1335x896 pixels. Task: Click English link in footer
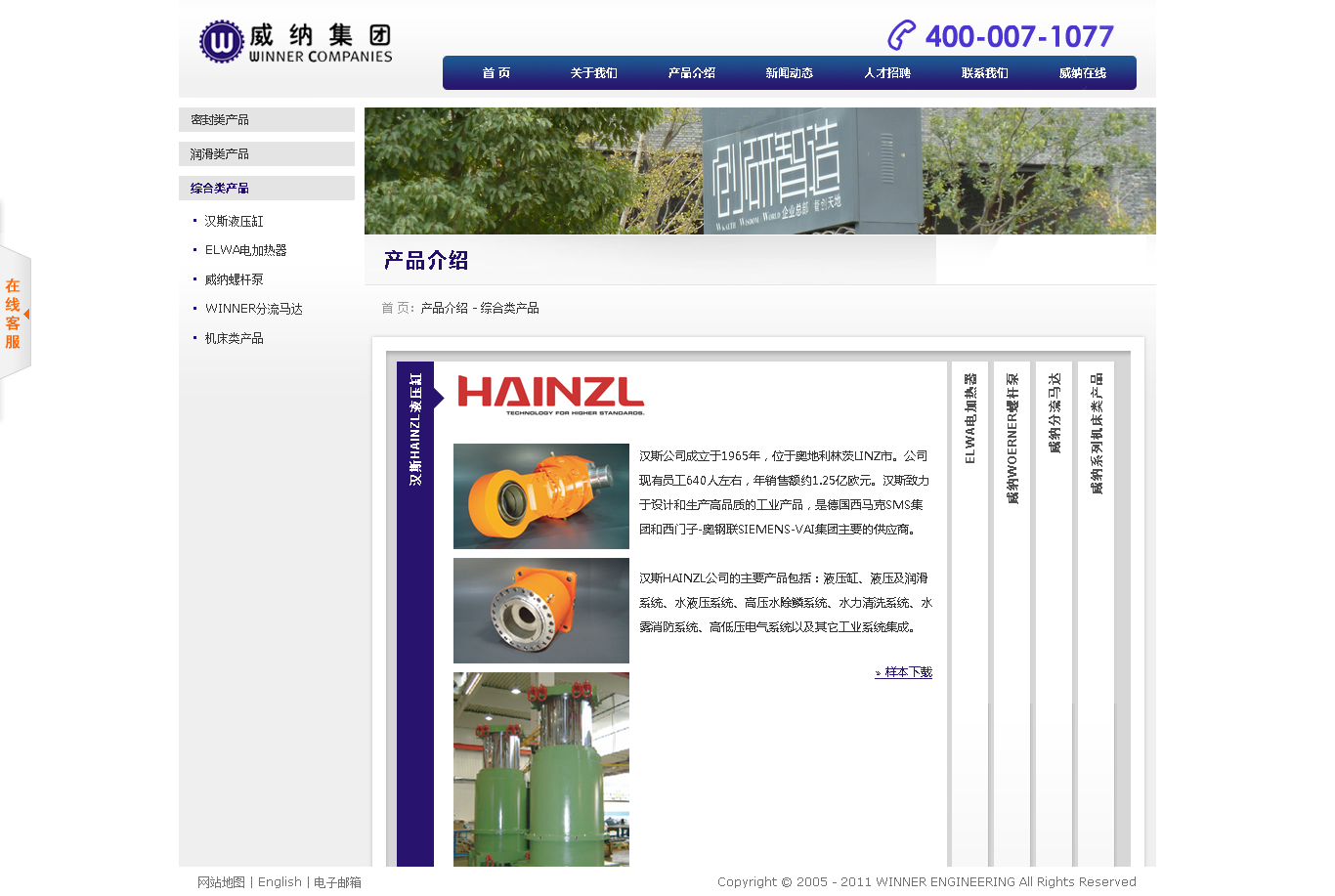click(x=280, y=882)
